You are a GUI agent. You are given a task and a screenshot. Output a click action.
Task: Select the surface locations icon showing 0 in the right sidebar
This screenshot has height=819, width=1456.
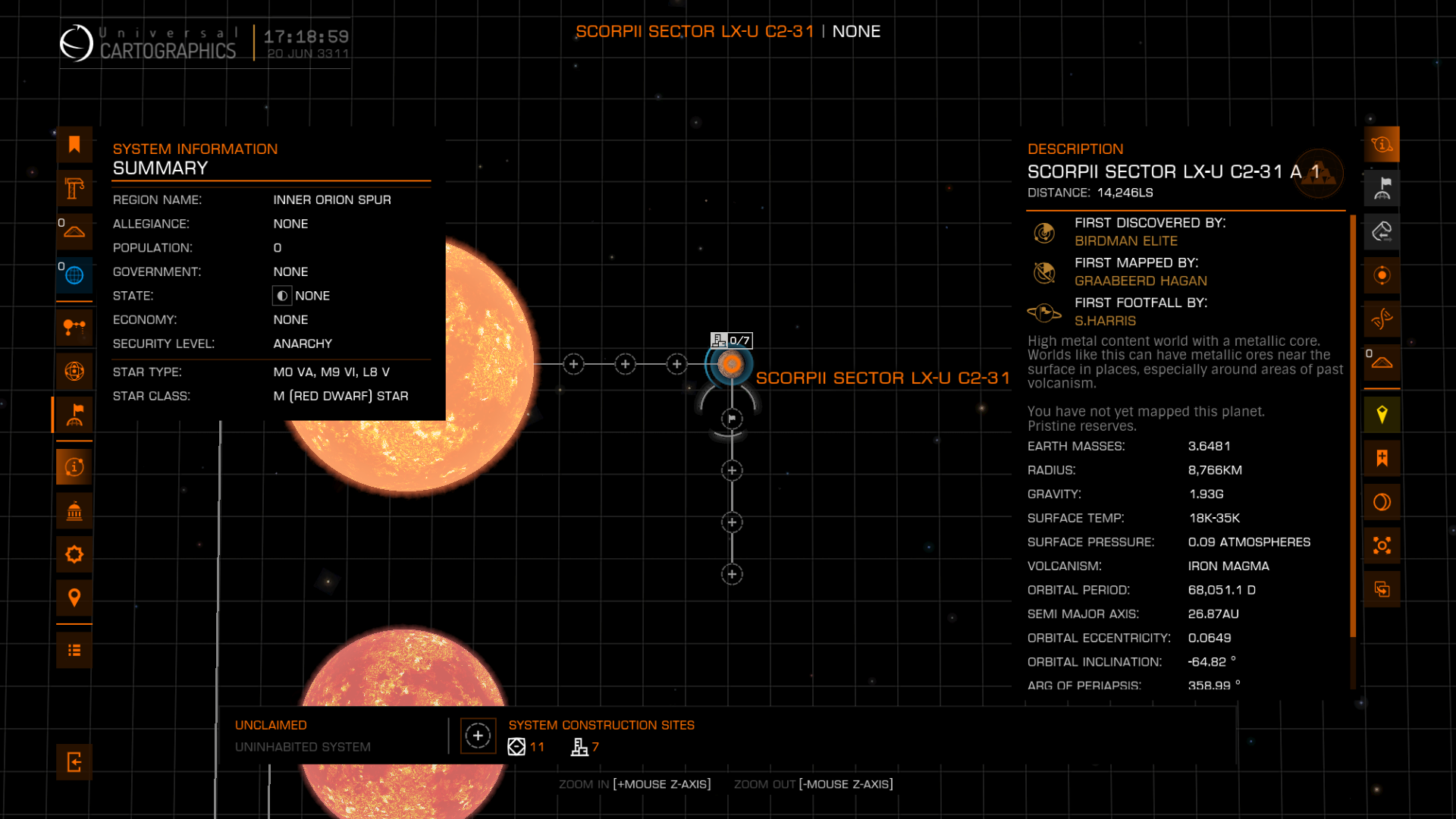(1382, 362)
